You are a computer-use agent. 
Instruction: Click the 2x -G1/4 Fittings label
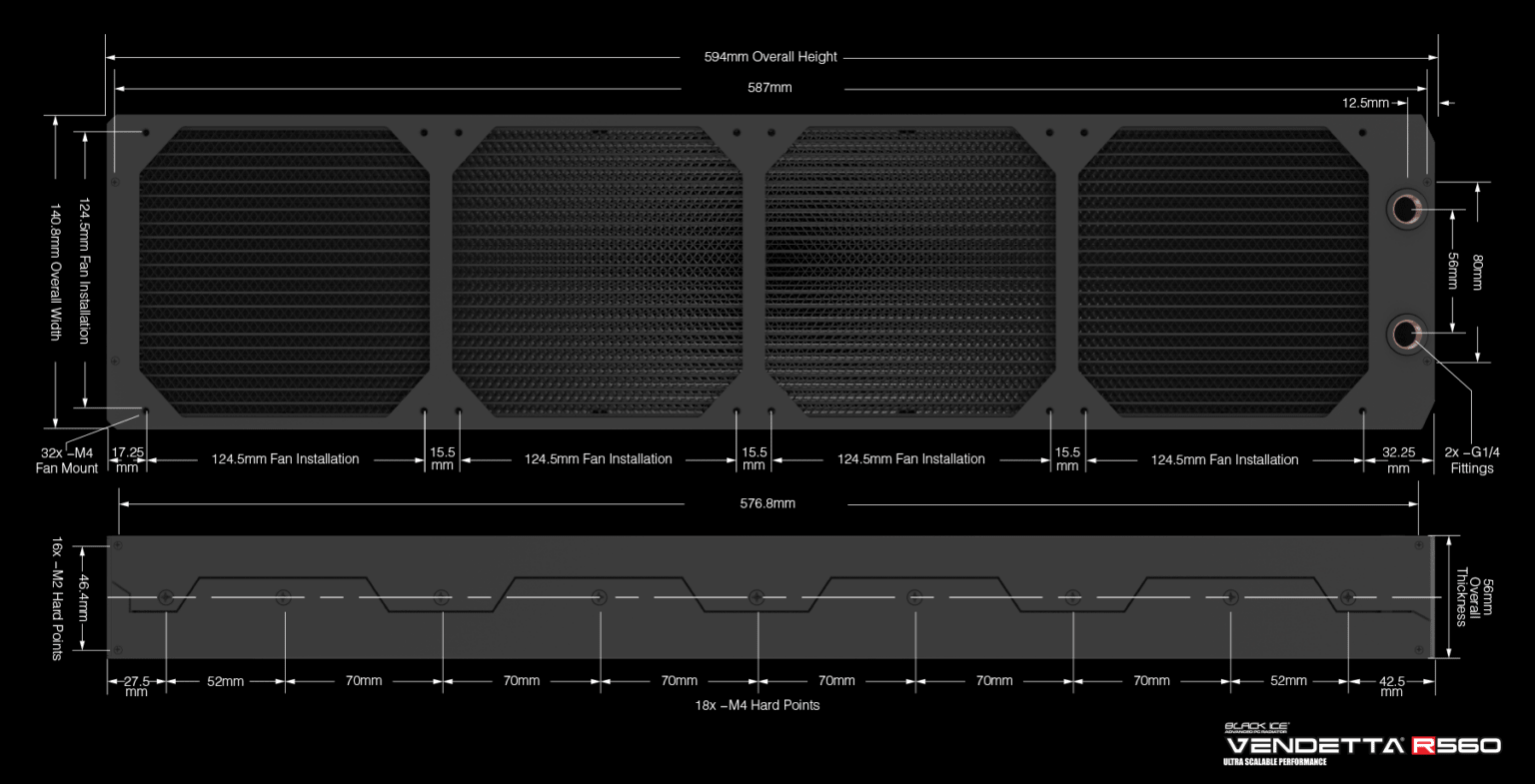coord(1472,460)
